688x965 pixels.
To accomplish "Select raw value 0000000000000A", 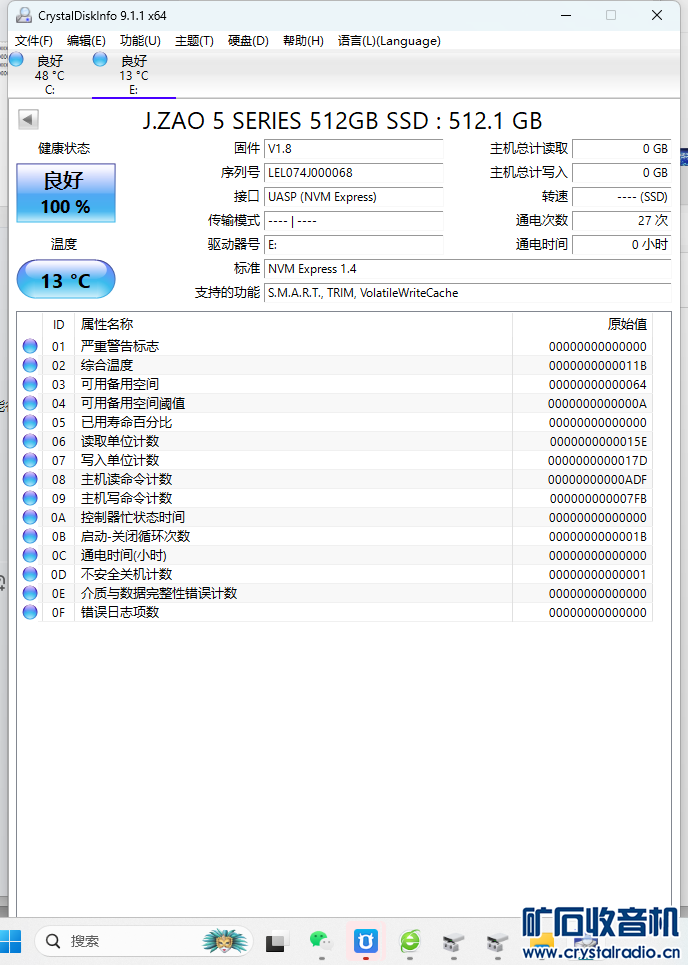I will pos(598,404).
